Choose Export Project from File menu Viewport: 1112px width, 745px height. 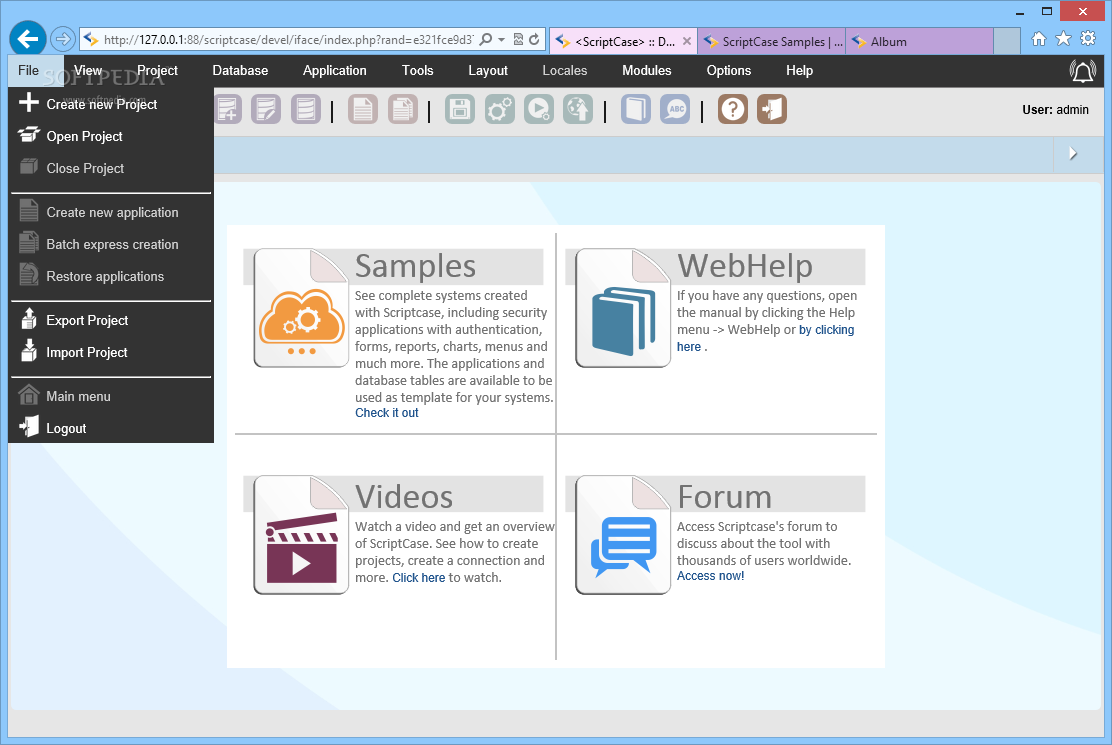[x=111, y=320]
